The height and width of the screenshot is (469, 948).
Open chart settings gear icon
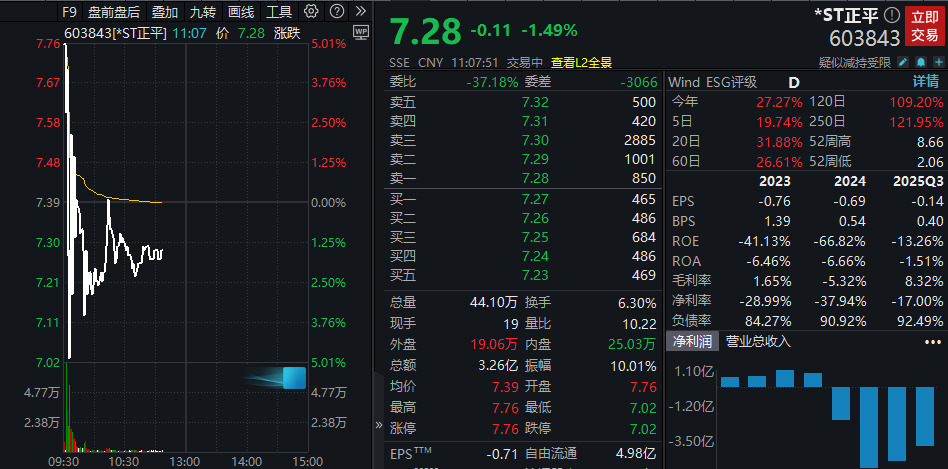(x=311, y=12)
